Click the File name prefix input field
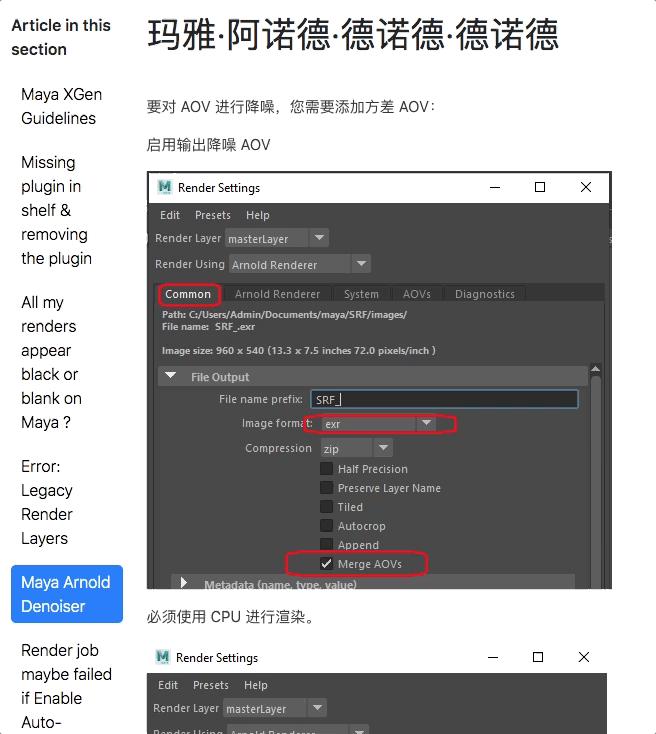The height and width of the screenshot is (734, 656). point(444,399)
